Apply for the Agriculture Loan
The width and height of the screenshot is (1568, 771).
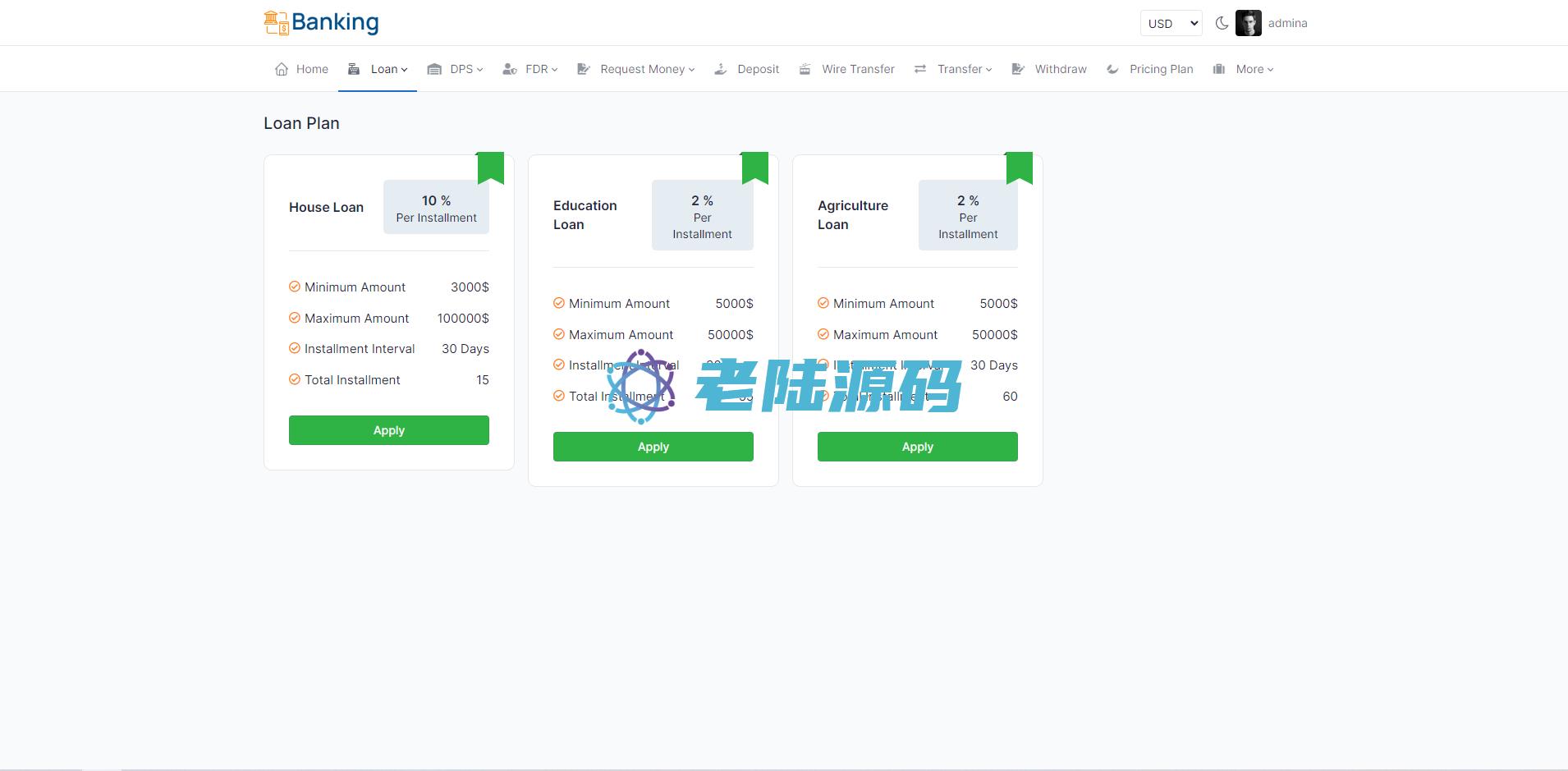click(x=917, y=447)
